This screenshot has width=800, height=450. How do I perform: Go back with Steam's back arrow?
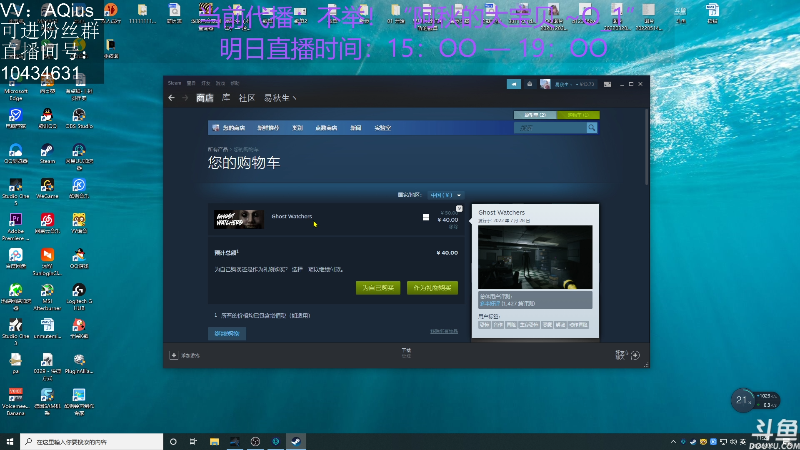click(171, 98)
